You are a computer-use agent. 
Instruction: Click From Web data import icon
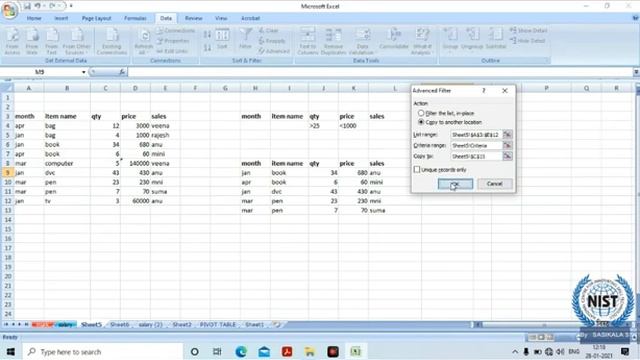coord(32,41)
